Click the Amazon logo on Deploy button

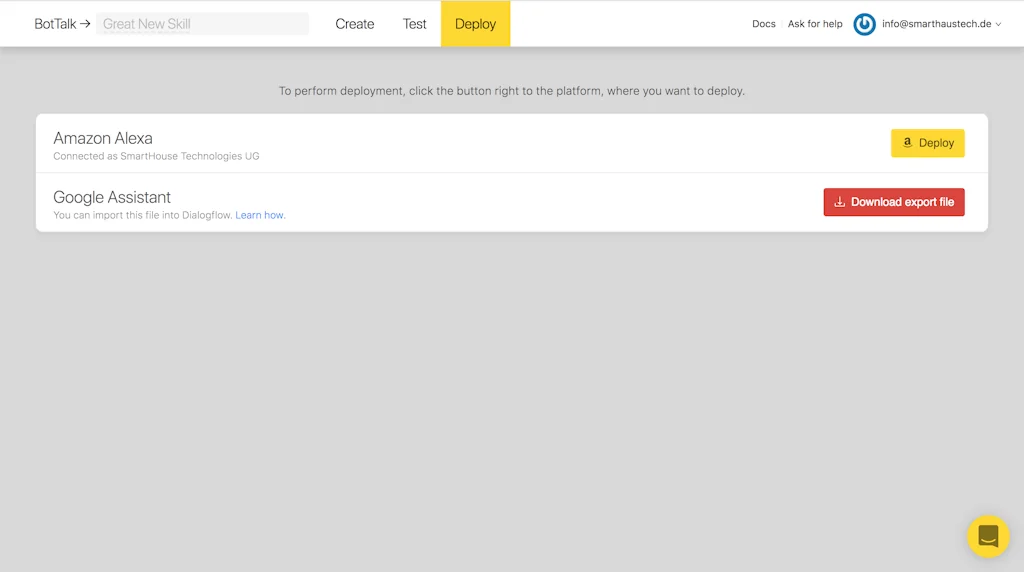[x=907, y=143]
